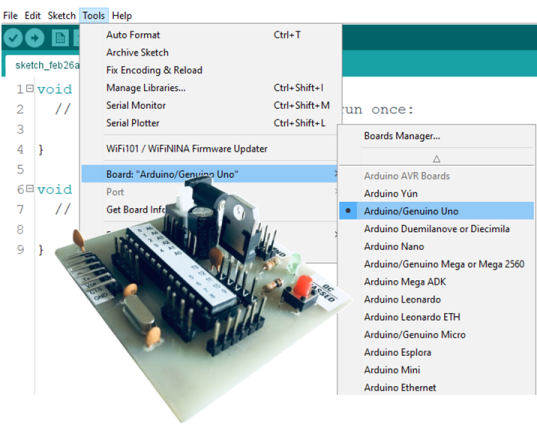Select the Arduino Ethernet board
The width and height of the screenshot is (537, 425).
436,388
